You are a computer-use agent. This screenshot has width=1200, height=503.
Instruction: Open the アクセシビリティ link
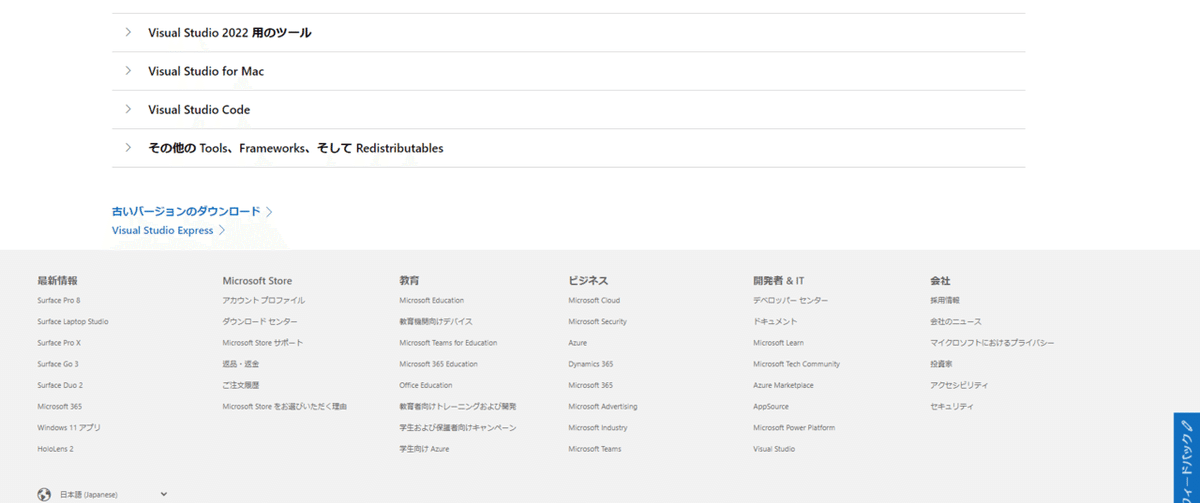coord(959,385)
